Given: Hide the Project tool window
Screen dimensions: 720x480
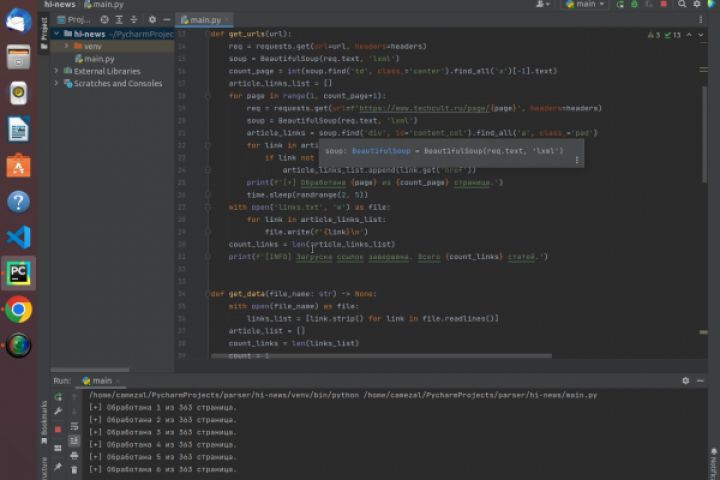Looking at the screenshot, I should point(167,20).
